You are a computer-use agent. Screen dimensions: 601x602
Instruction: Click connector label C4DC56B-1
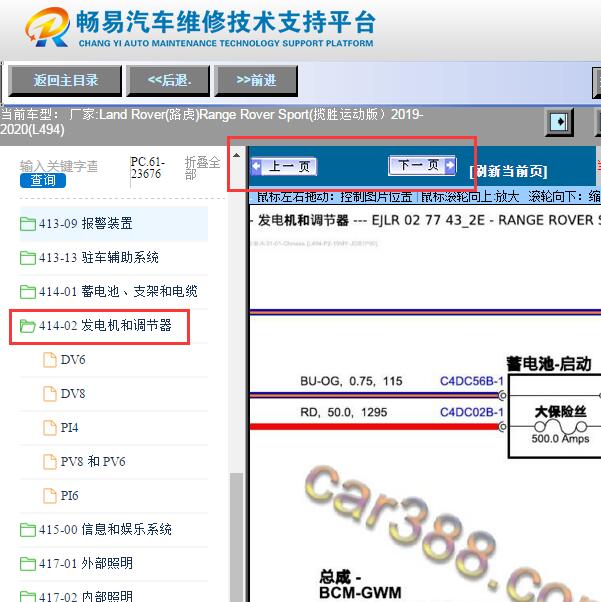coord(472,381)
